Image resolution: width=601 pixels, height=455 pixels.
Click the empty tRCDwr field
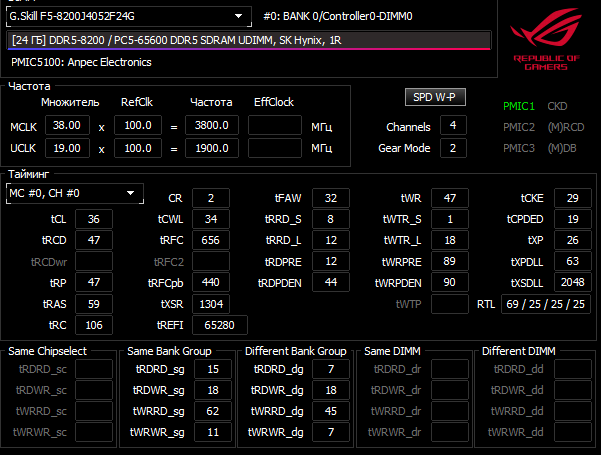(94, 261)
